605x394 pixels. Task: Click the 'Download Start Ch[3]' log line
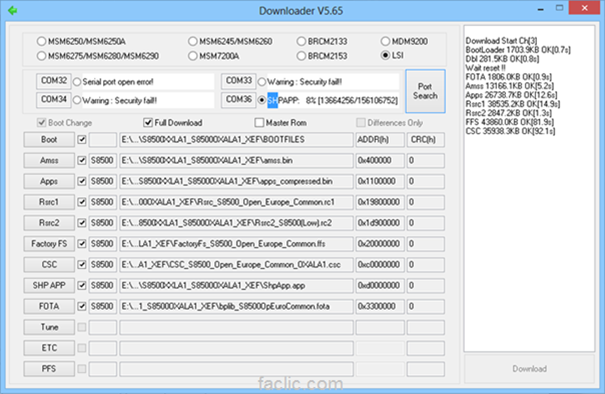coord(501,41)
